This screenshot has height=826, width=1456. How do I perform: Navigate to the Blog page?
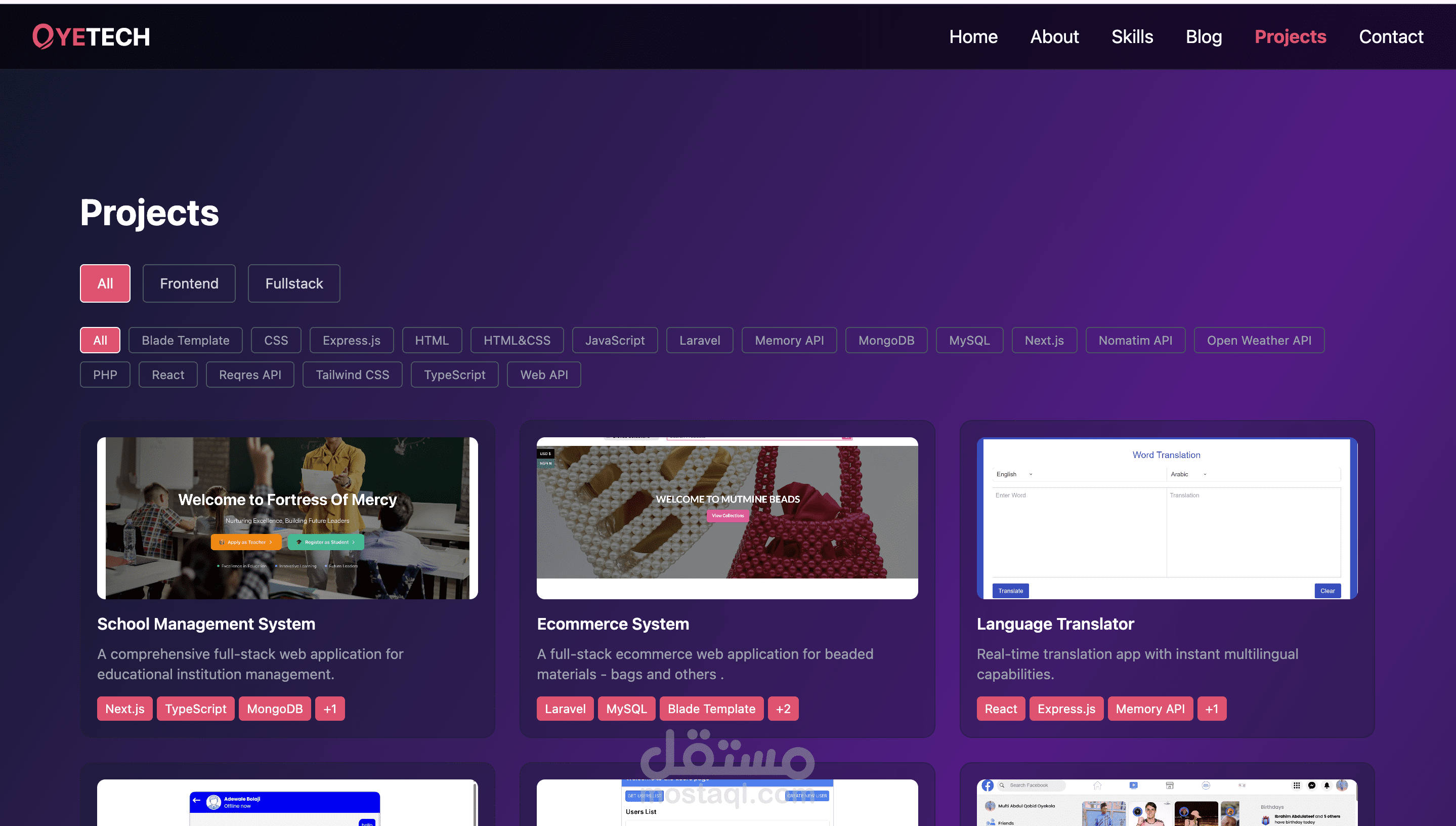[x=1203, y=37]
